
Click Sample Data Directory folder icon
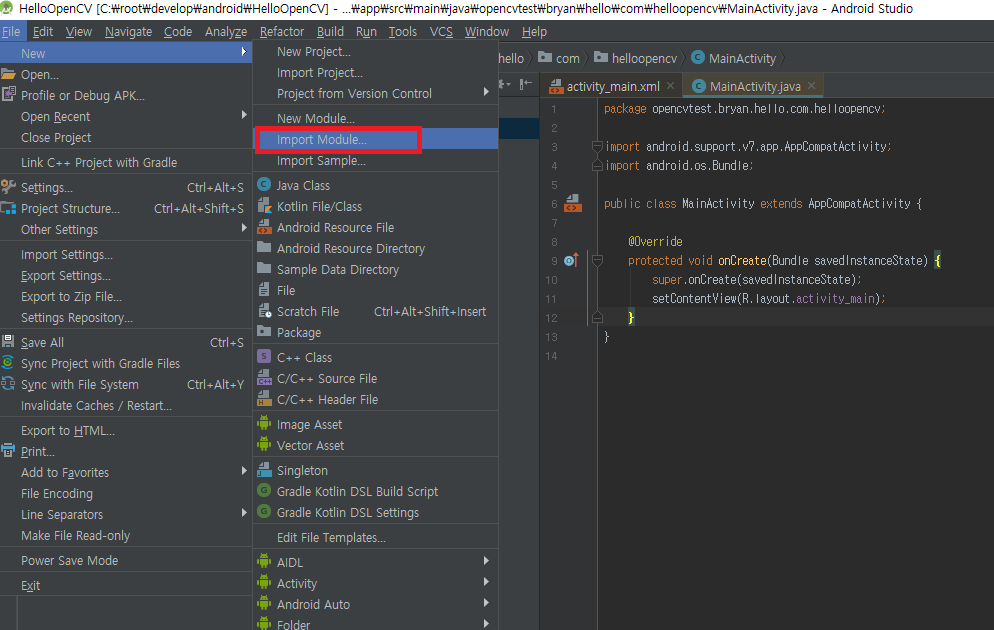264,269
